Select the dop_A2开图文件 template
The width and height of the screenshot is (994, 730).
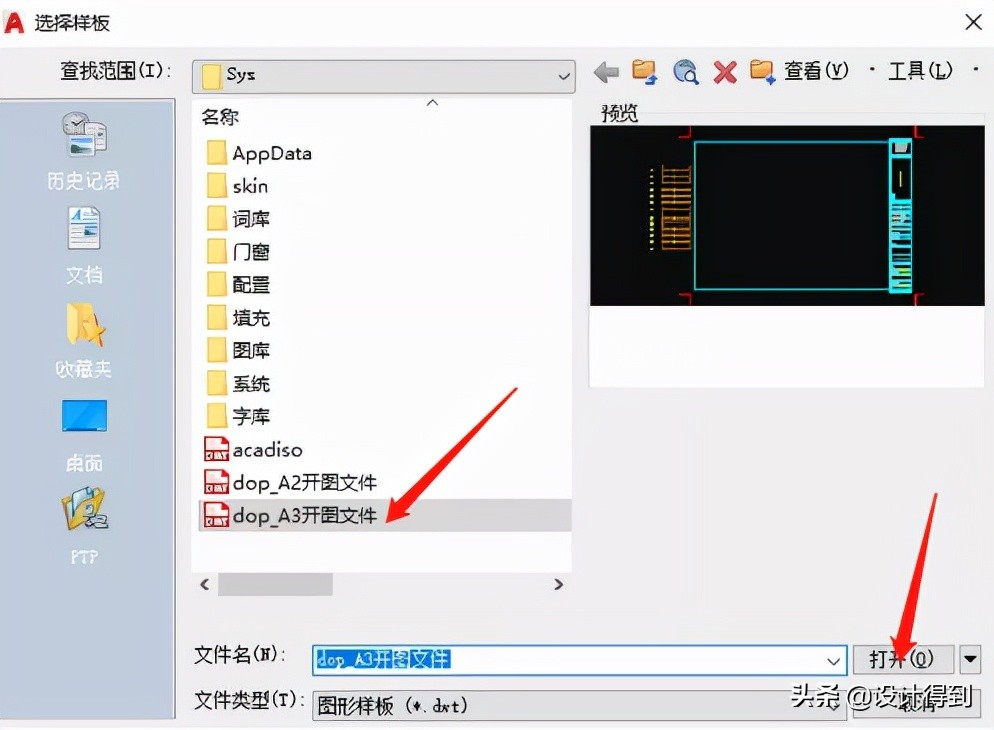point(303,482)
